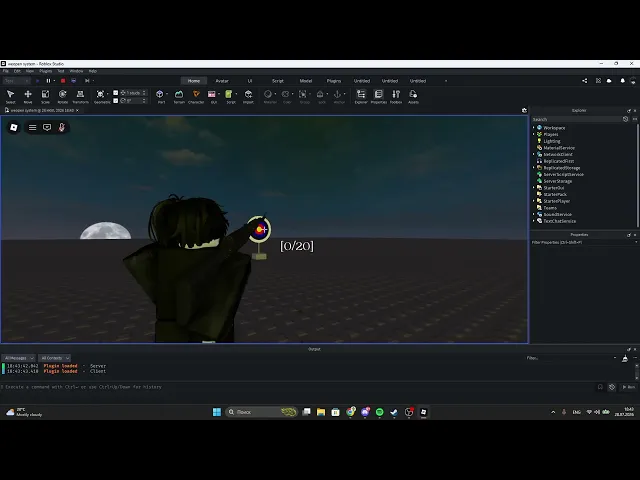This screenshot has height=480, width=640.
Task: Click the viewport settings gear icon
Action: click(524, 110)
